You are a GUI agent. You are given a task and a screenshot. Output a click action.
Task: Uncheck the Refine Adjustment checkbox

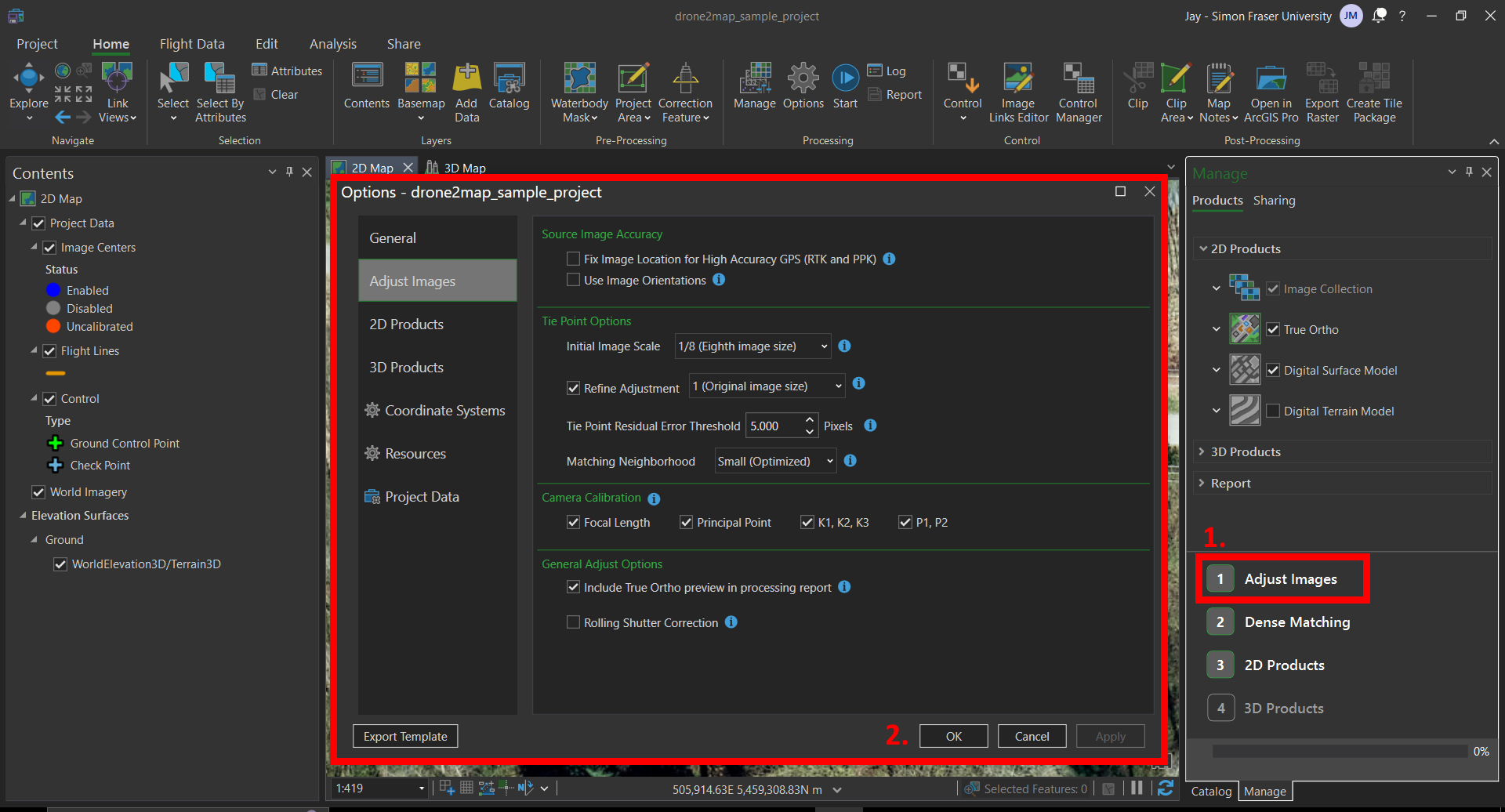tap(573, 388)
